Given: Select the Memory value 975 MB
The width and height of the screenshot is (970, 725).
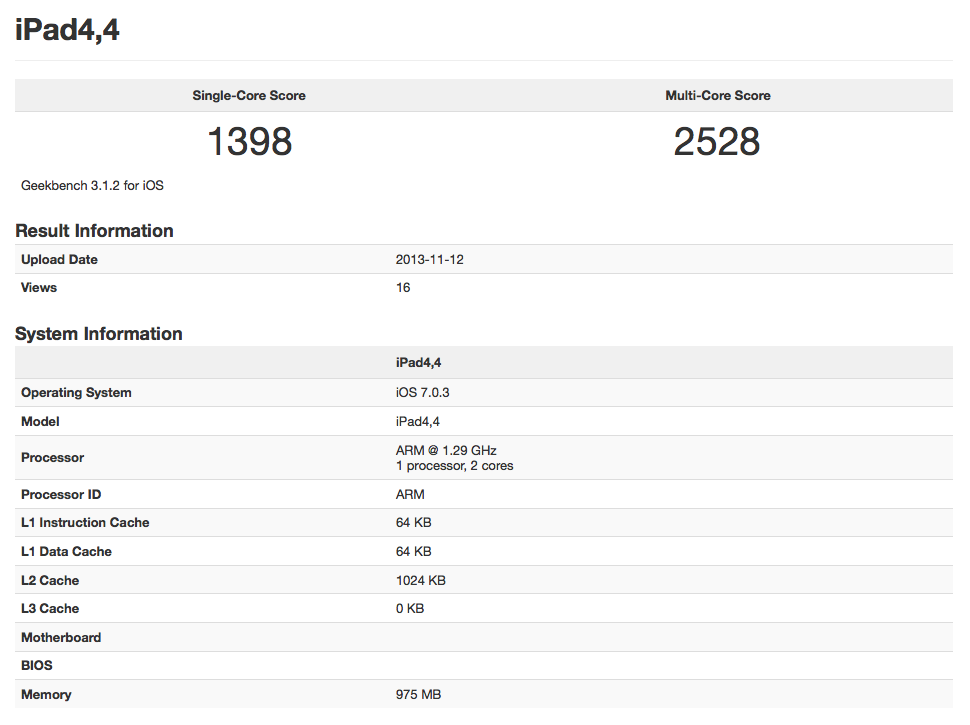Looking at the screenshot, I should (418, 695).
